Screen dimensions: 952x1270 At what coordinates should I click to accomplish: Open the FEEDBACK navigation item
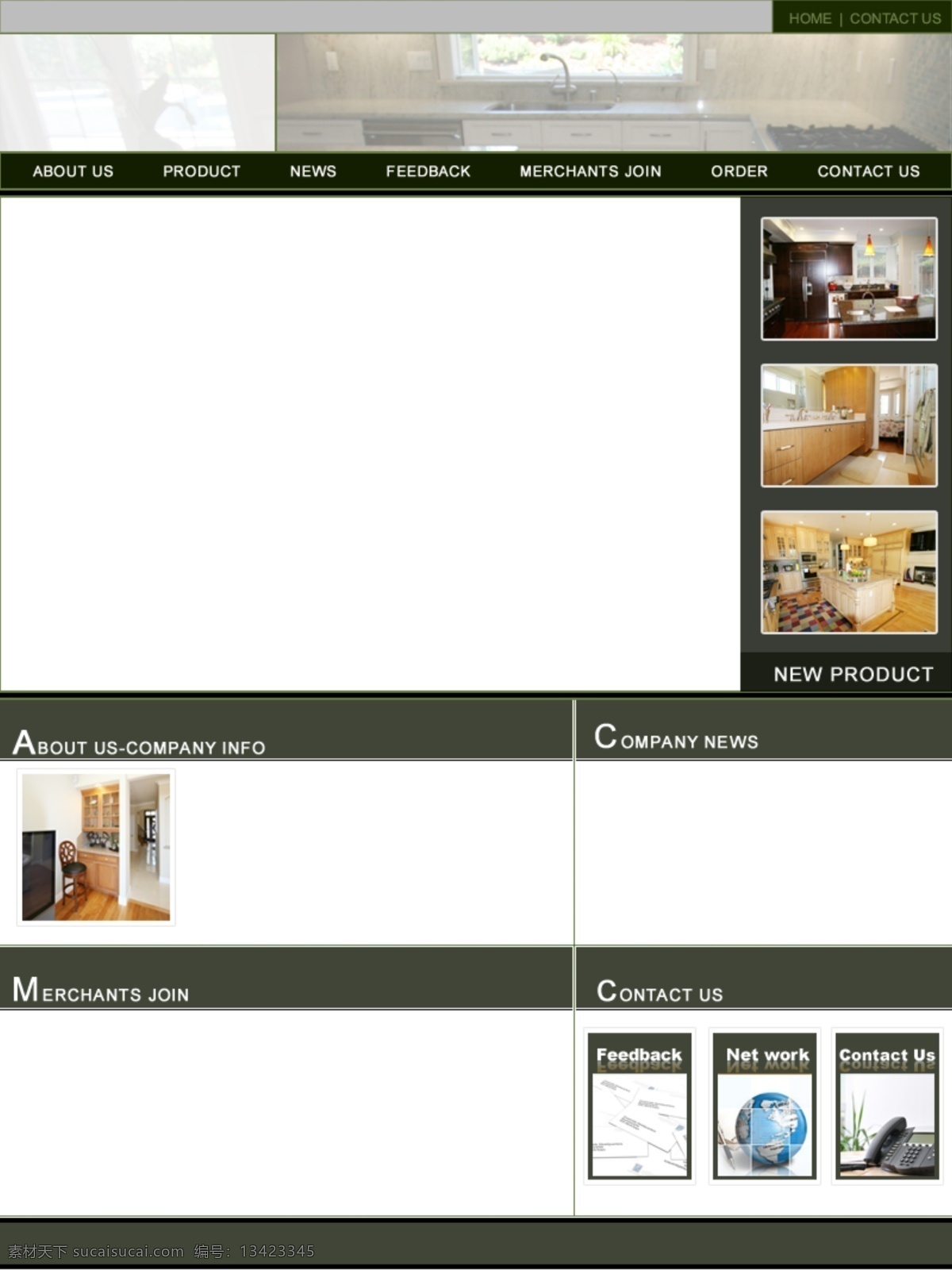pyautogui.click(x=428, y=171)
